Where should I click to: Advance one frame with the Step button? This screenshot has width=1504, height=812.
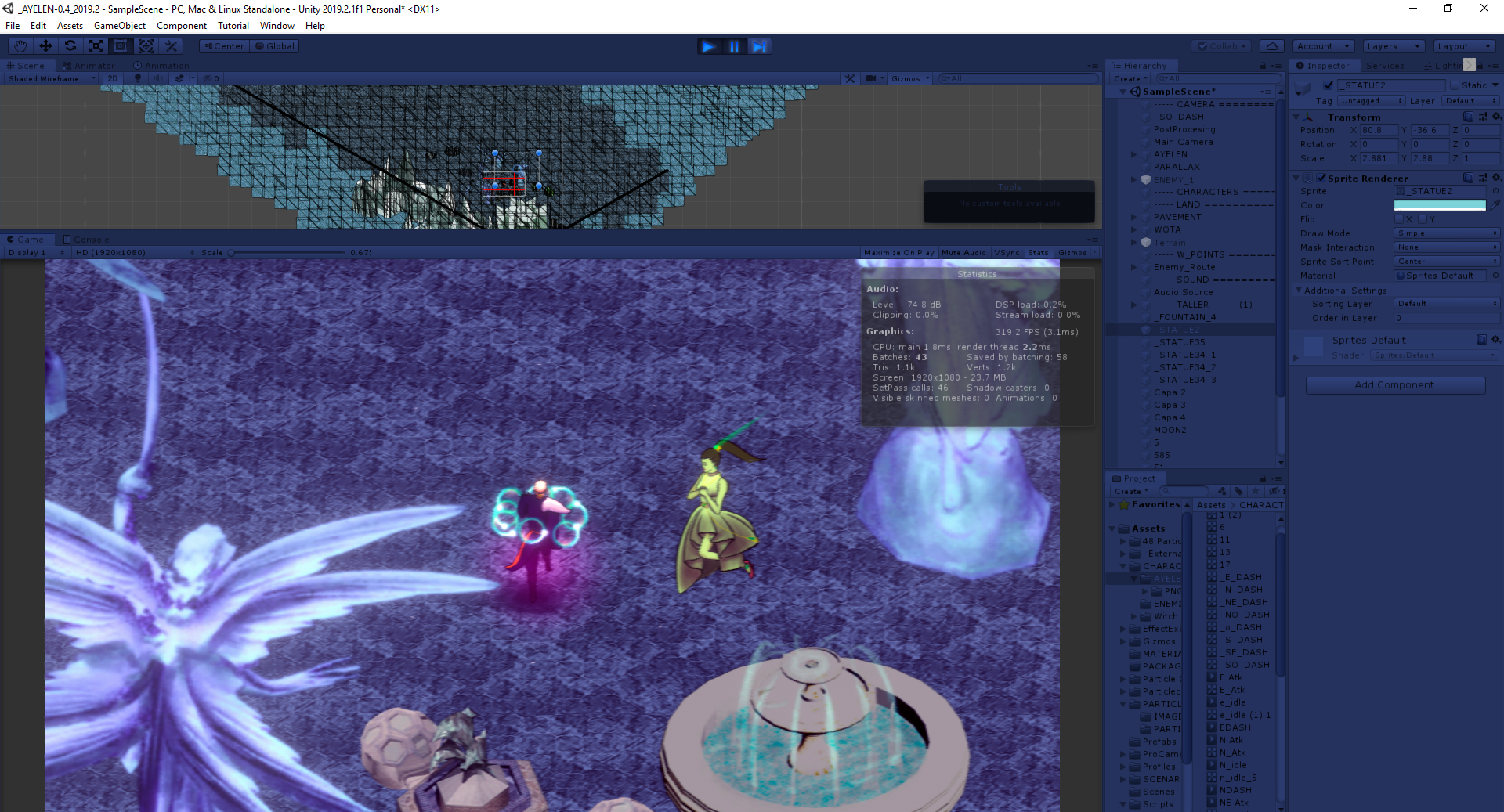pyautogui.click(x=759, y=47)
